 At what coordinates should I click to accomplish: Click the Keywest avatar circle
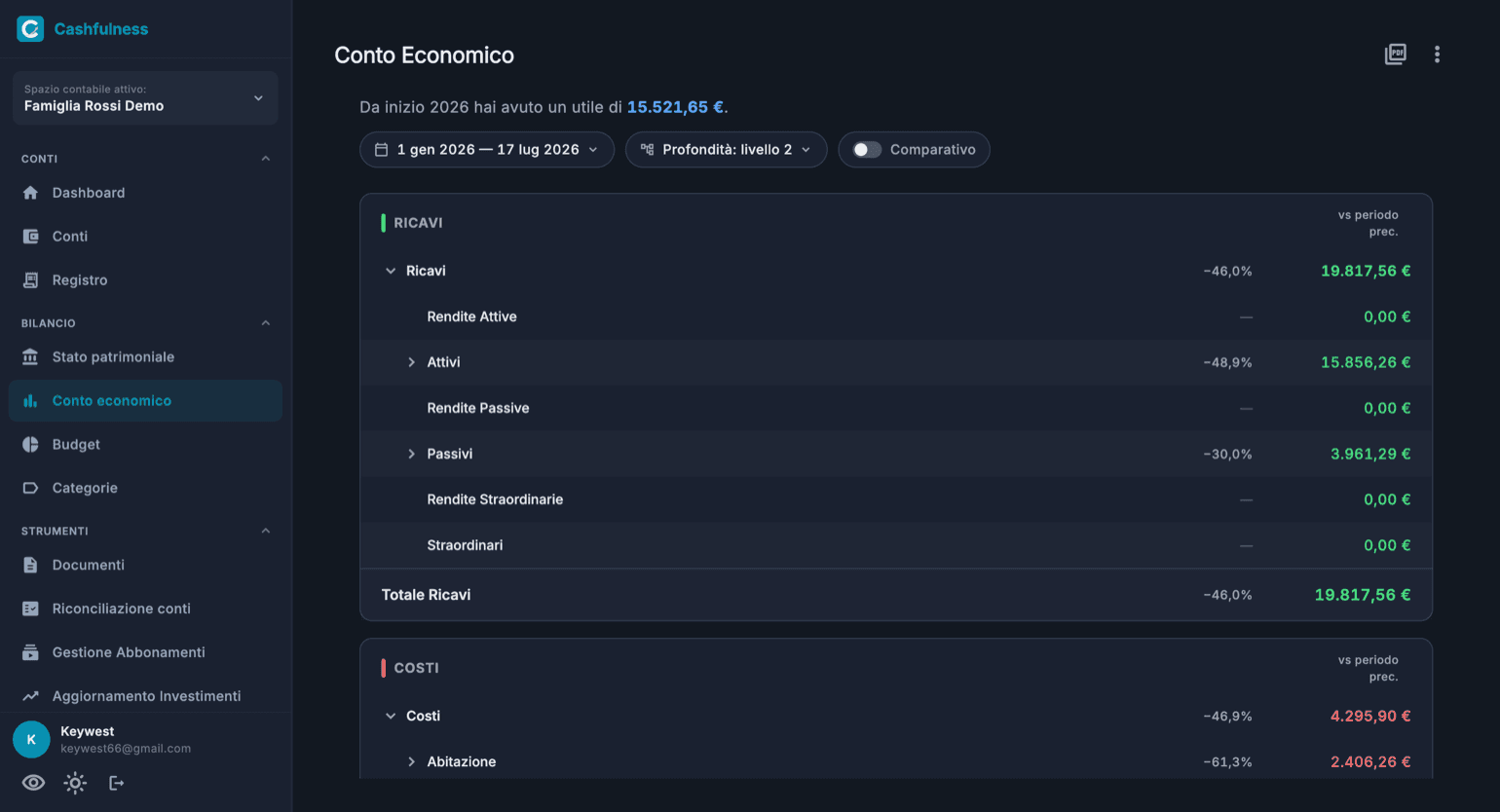pos(31,740)
